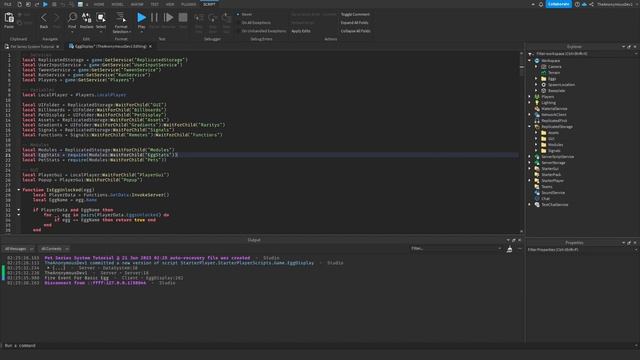Click the Paste clipboard icon
The image size is (640, 360).
[9, 18]
